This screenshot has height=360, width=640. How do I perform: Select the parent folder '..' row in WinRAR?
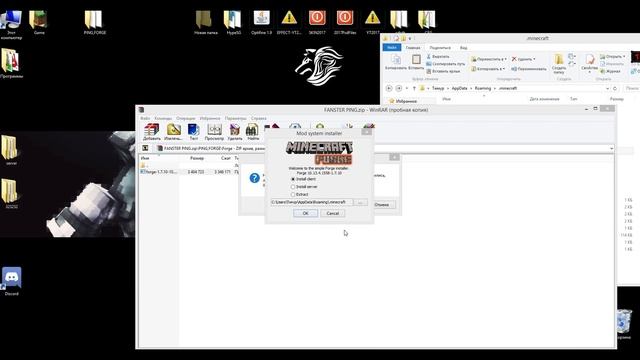(190, 165)
